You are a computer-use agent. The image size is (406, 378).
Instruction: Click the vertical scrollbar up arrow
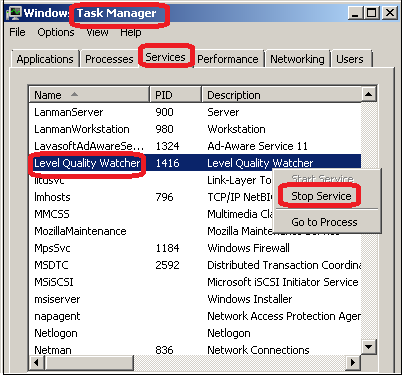click(x=369, y=95)
